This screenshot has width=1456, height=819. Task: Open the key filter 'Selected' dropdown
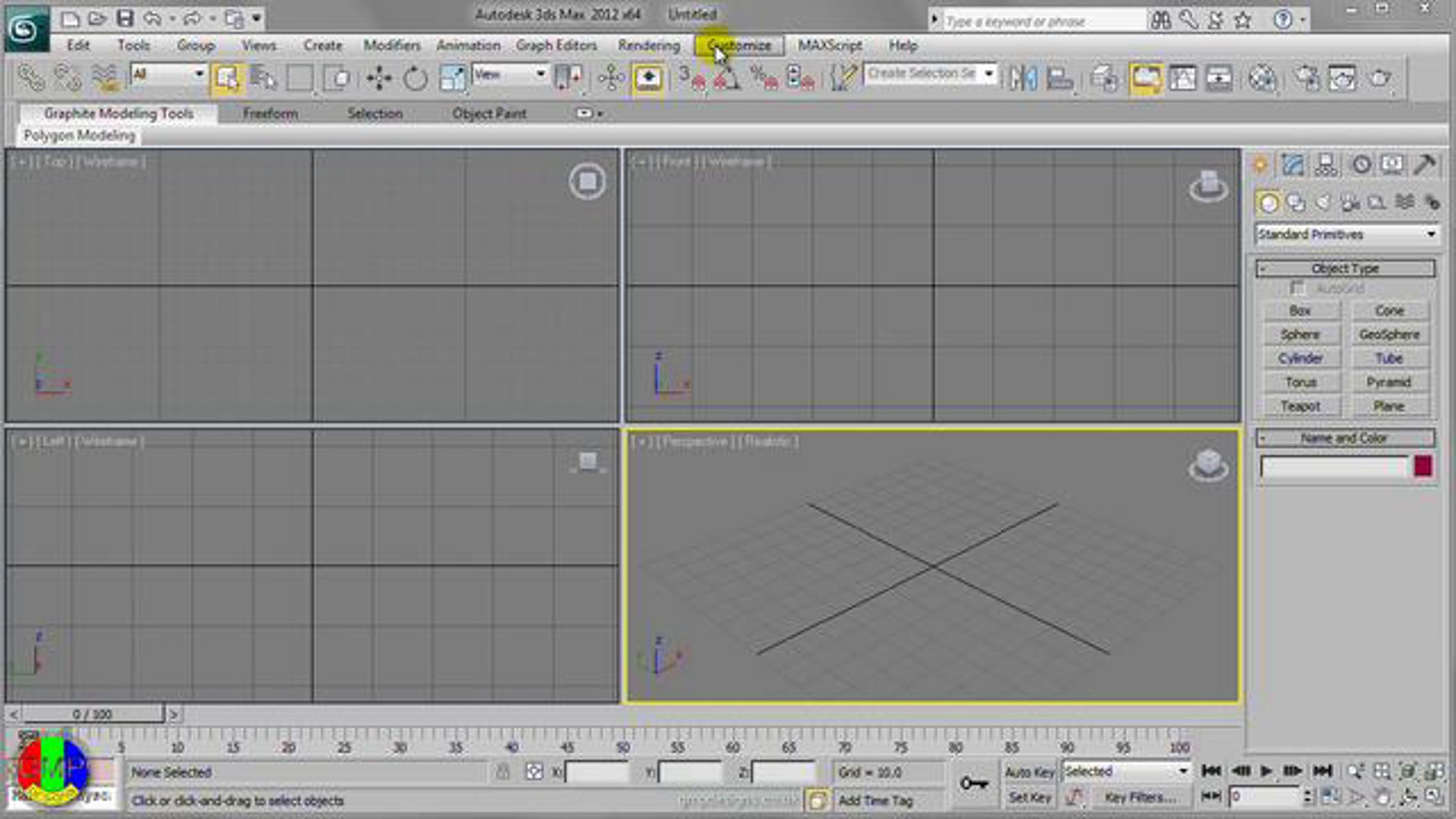[1126, 771]
